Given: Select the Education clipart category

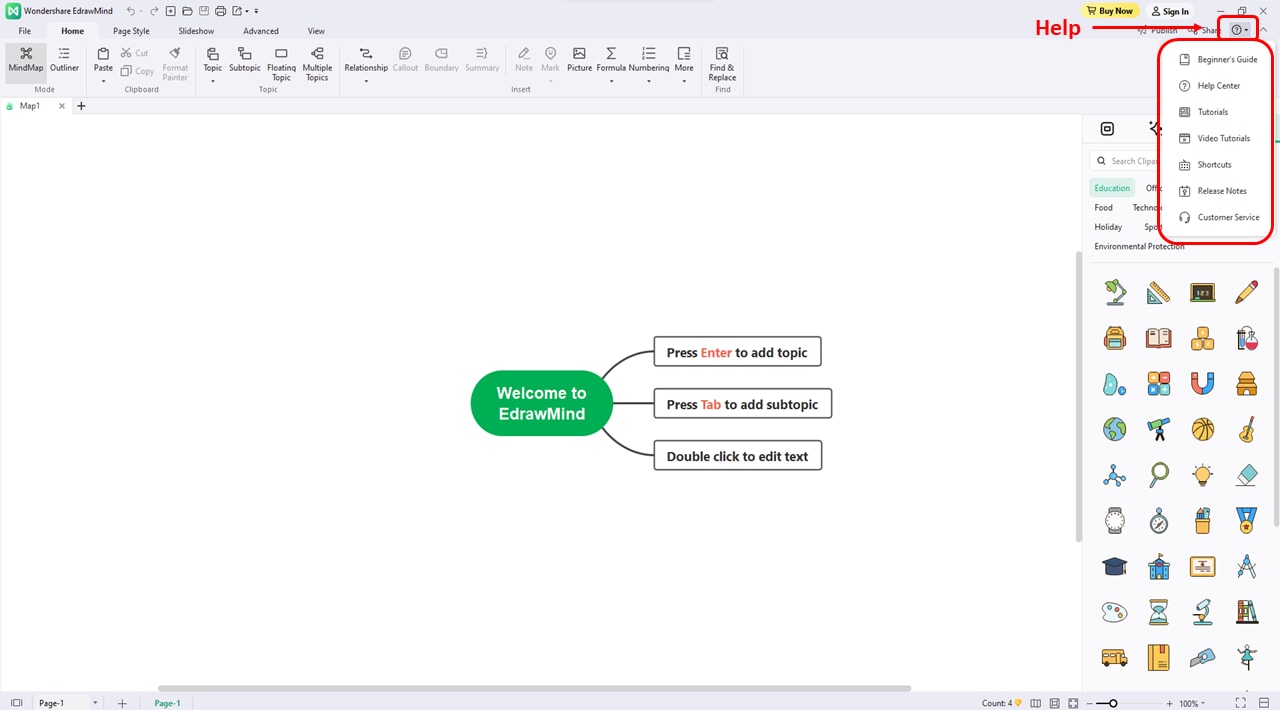Looking at the screenshot, I should click(x=1112, y=188).
